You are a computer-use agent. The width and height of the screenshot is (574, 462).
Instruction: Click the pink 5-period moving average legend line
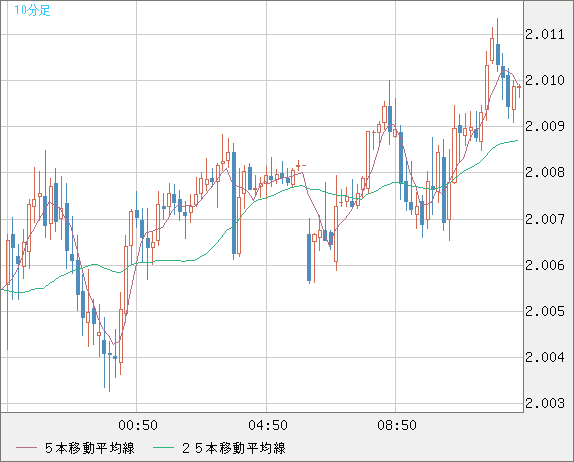27,448
